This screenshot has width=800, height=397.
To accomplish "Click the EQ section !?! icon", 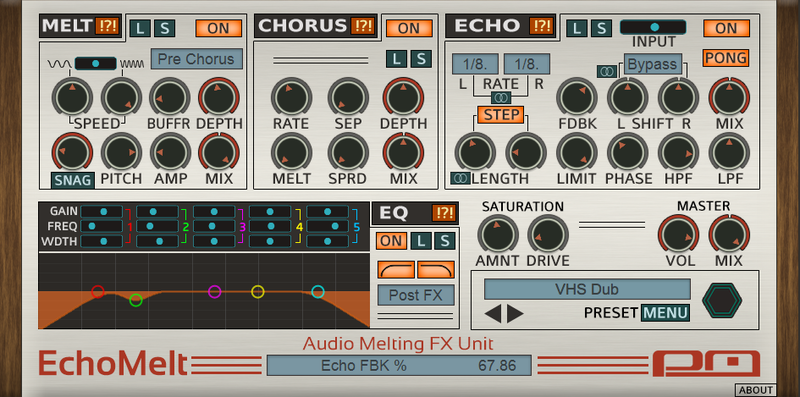I will (x=443, y=213).
